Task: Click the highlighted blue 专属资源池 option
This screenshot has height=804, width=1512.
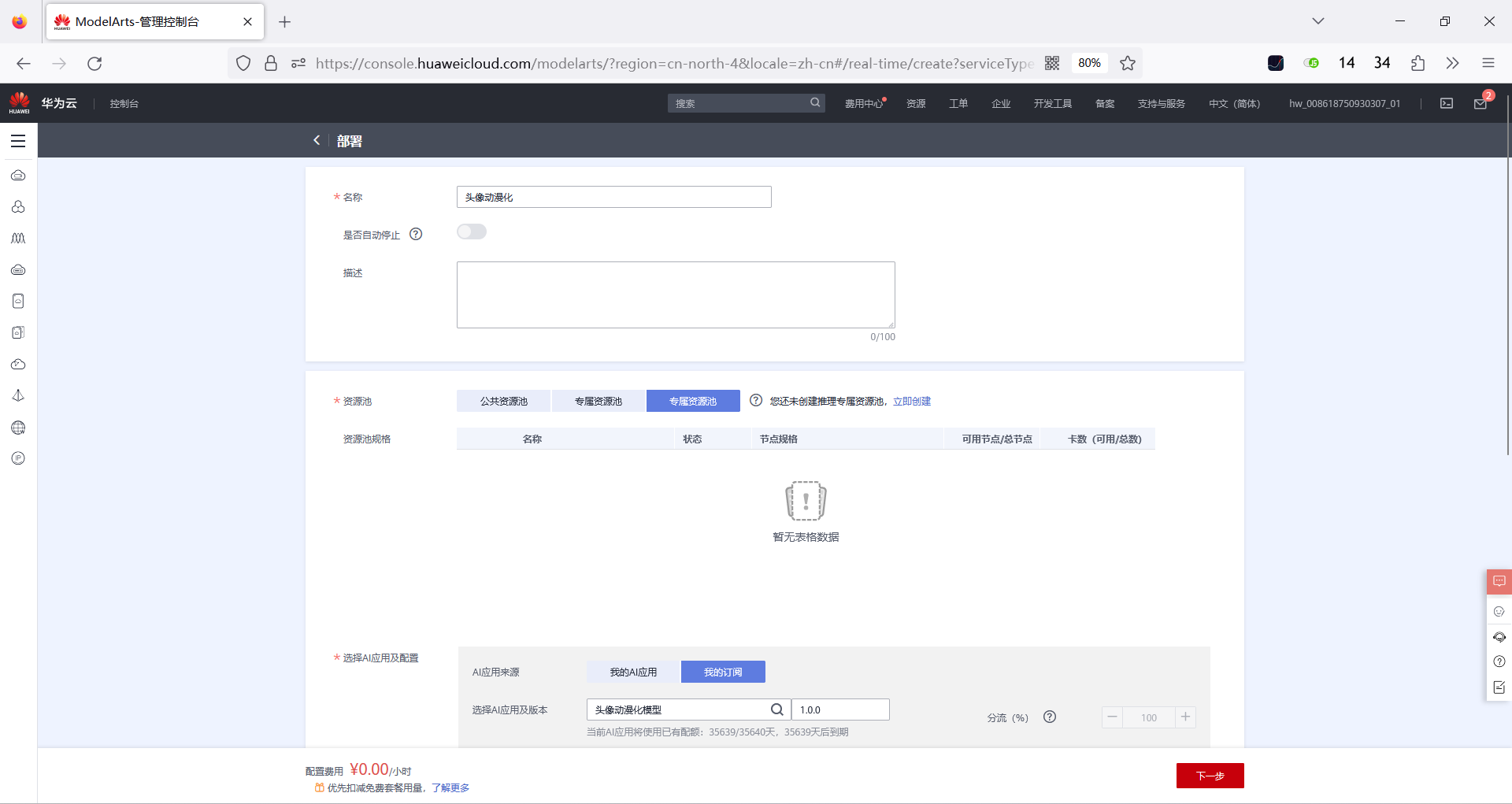Action: click(693, 401)
